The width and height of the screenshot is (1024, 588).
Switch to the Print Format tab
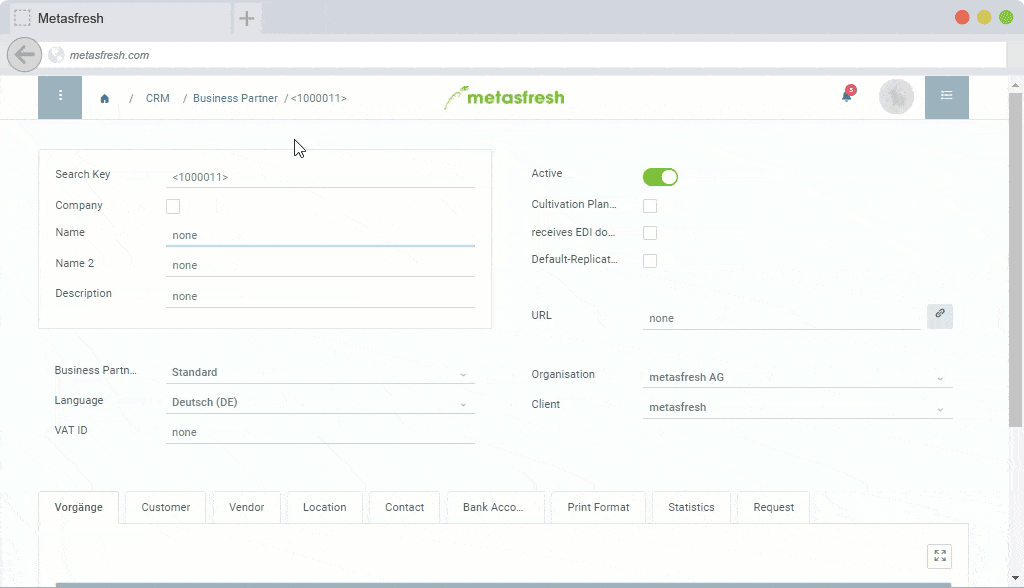pos(598,508)
